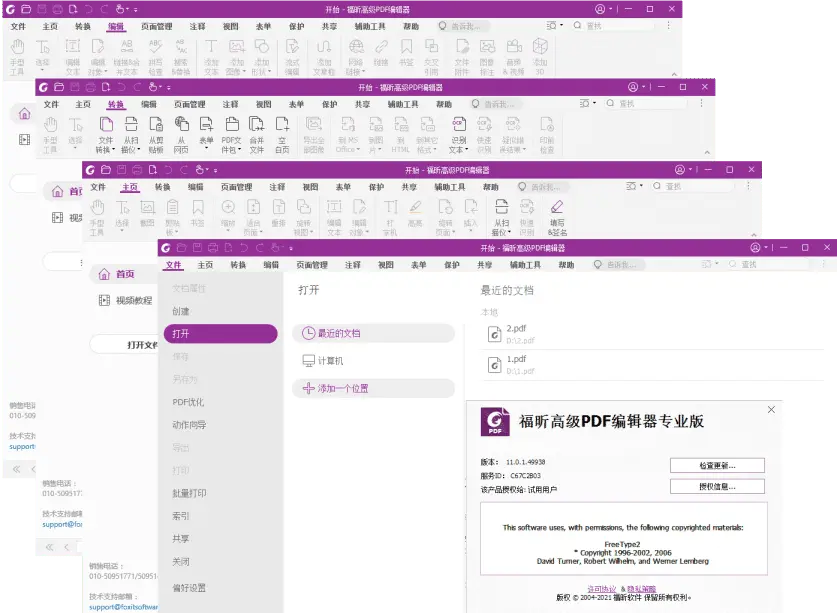837x613 pixels.
Task: Open the 注释 tab in the front window
Action: coord(352,265)
